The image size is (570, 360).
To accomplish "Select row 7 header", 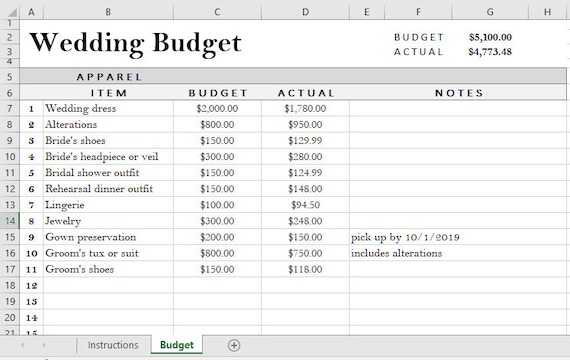I will 10,108.
